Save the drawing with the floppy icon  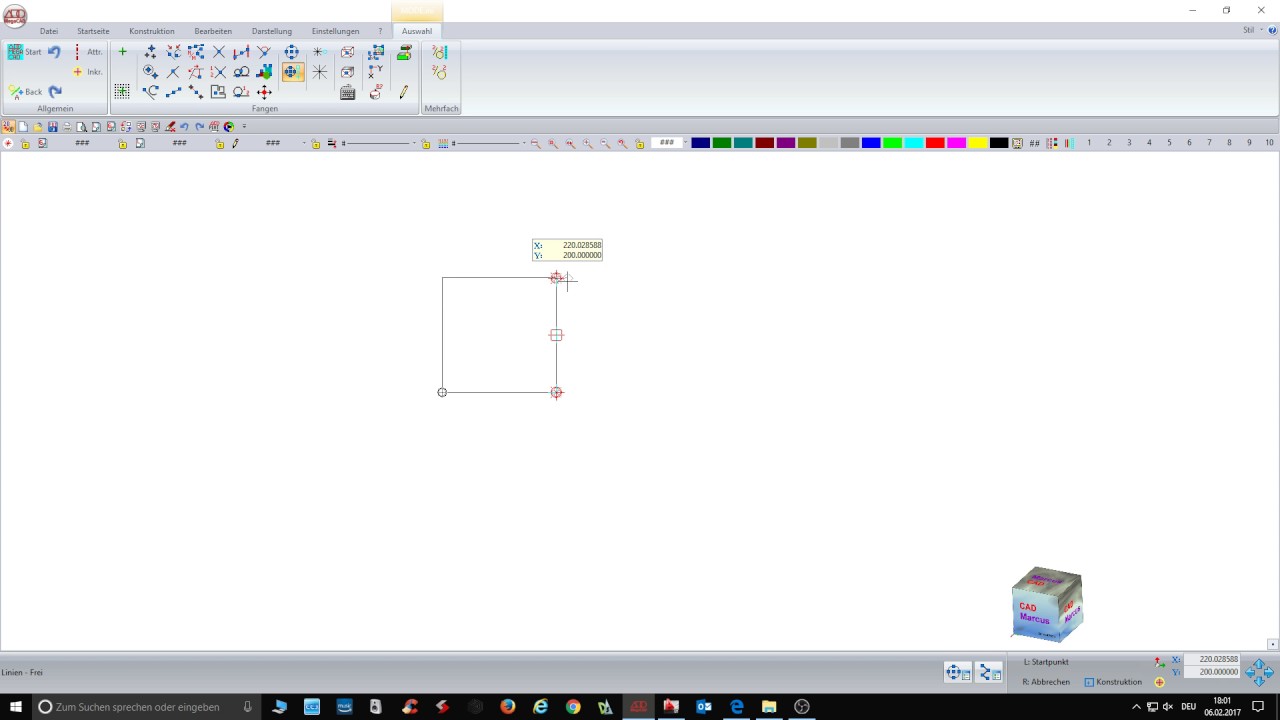53,127
